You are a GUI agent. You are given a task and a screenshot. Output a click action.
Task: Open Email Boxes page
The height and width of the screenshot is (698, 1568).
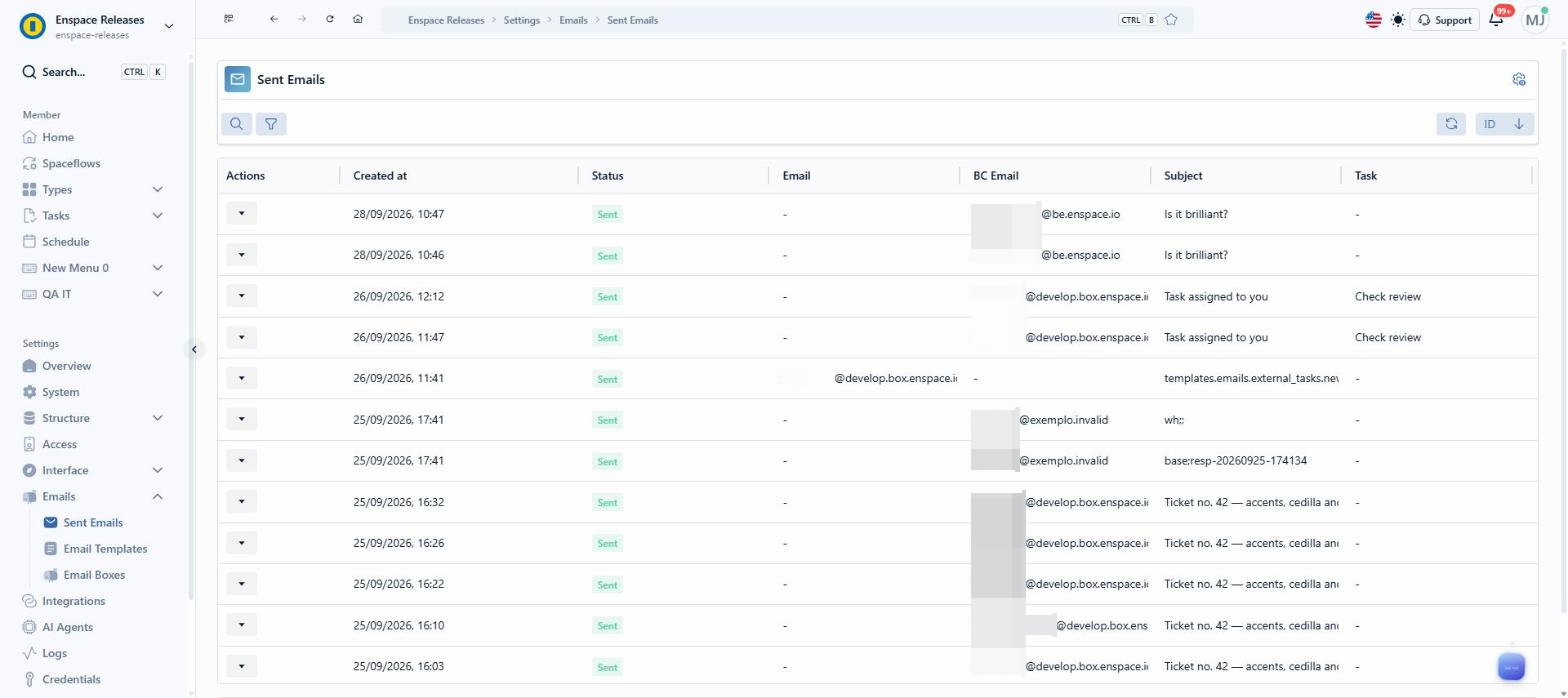click(94, 575)
